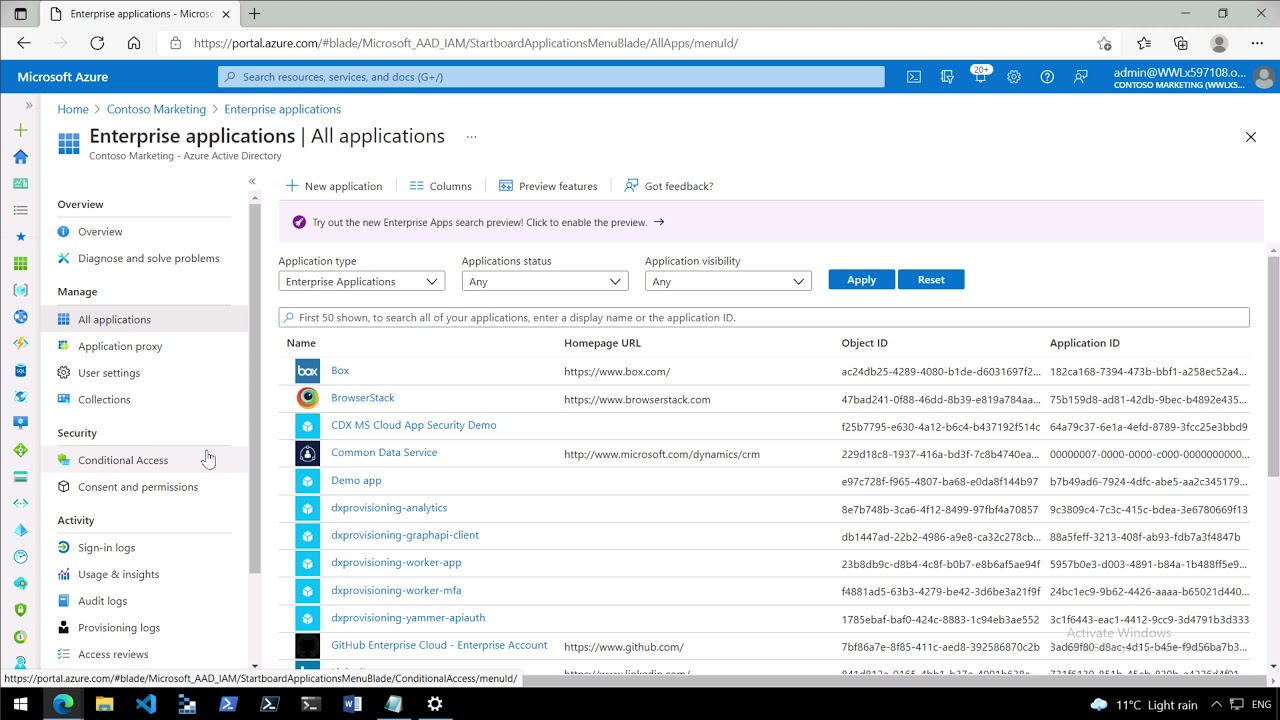This screenshot has width=1280, height=720.
Task: Click Got feedback?
Action: coord(669,186)
